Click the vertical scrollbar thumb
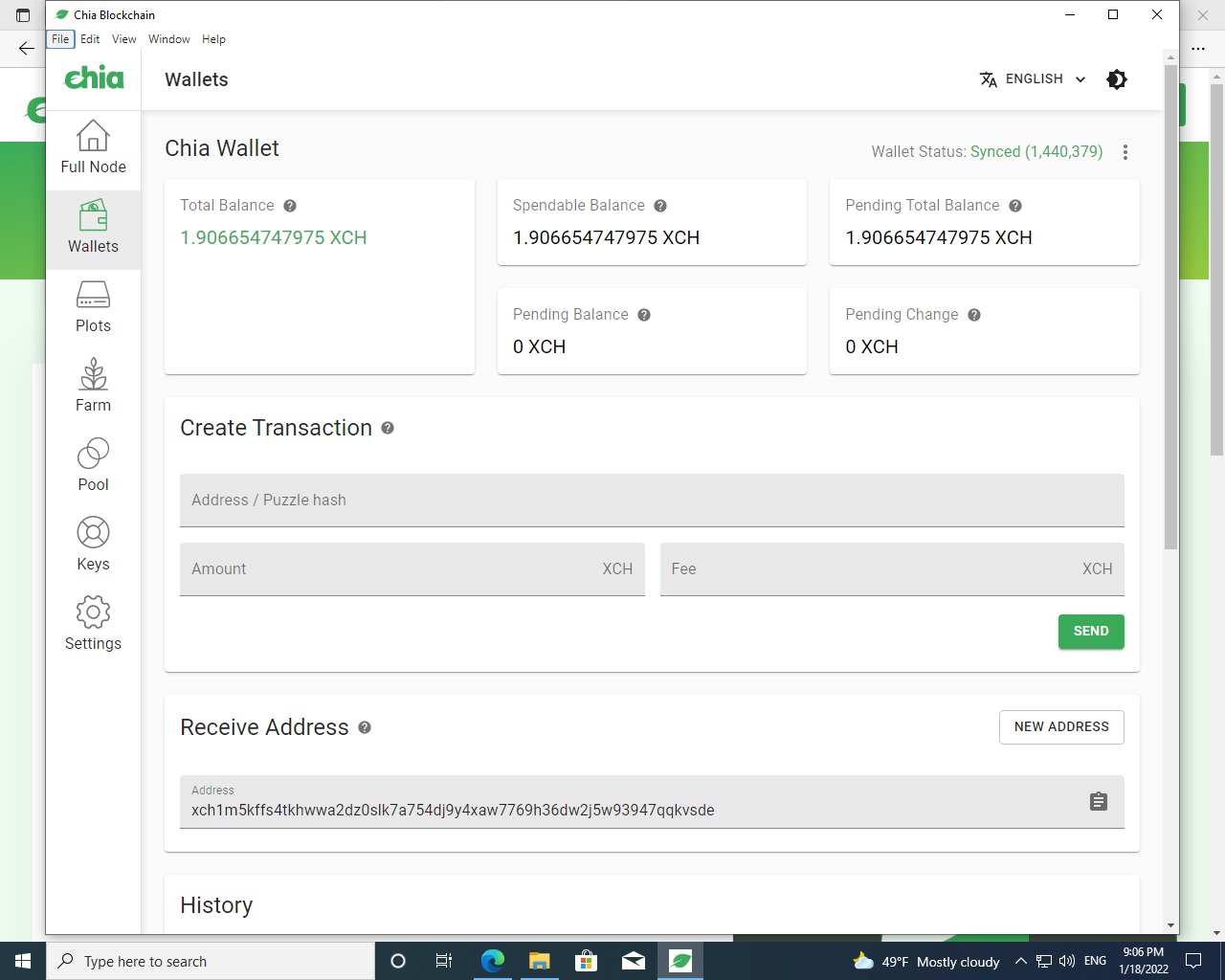The height and width of the screenshot is (980, 1225). coord(1170,306)
